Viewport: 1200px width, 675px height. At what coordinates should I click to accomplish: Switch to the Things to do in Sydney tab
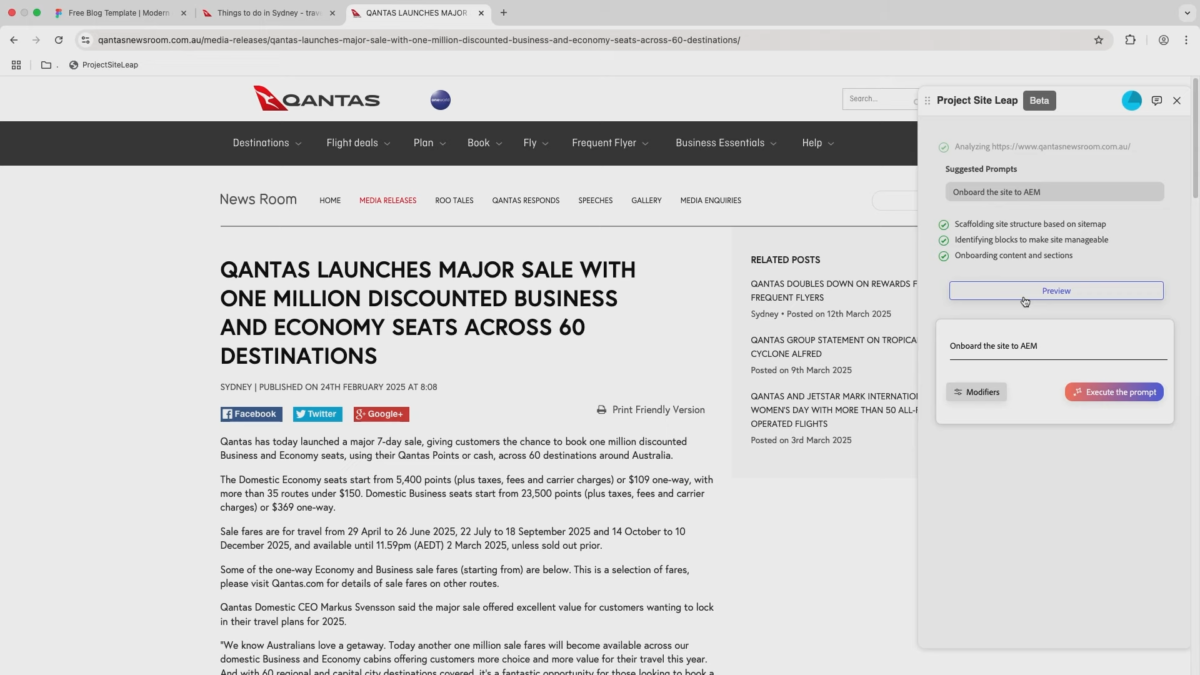[263, 13]
